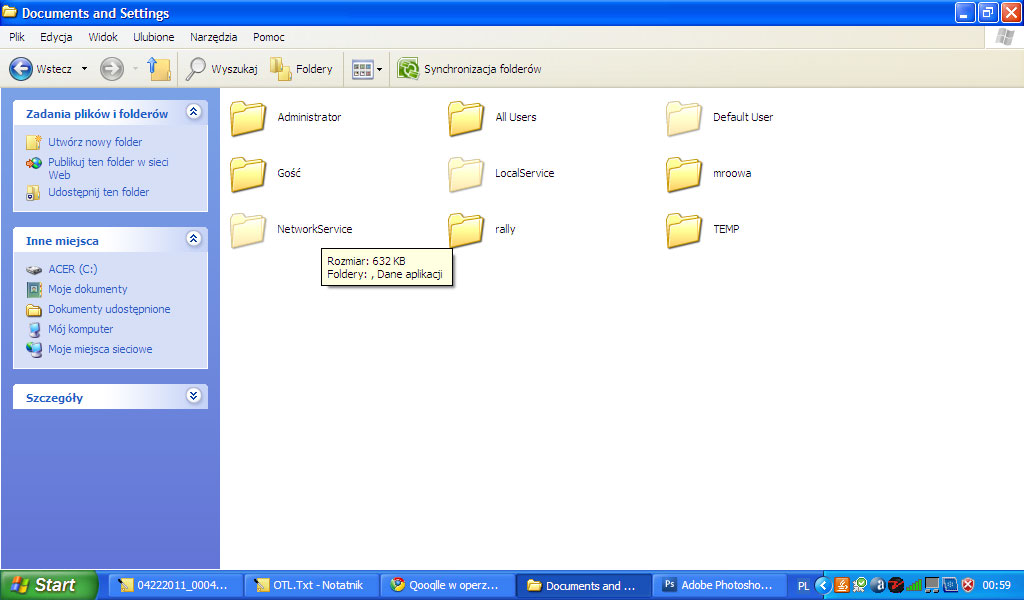This screenshot has width=1024, height=600.
Task: Switch to the Chrome Qooqlle taskbar window
Action: coord(447,586)
